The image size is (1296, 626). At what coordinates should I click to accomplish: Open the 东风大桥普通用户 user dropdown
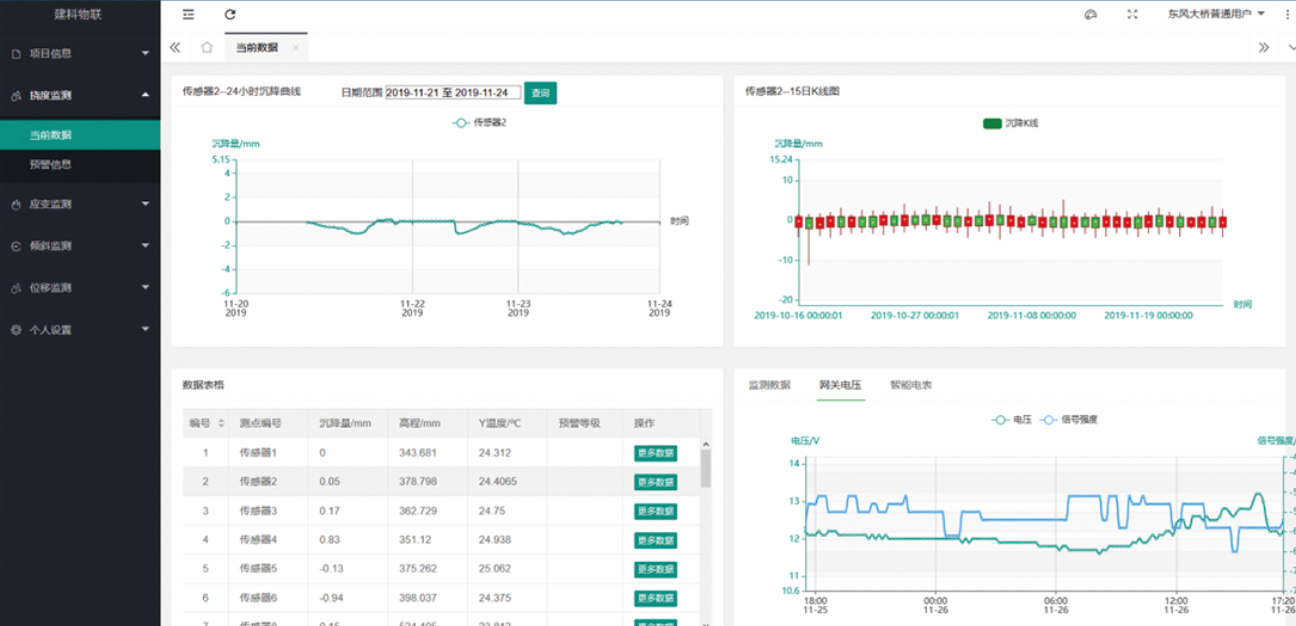click(x=1216, y=14)
